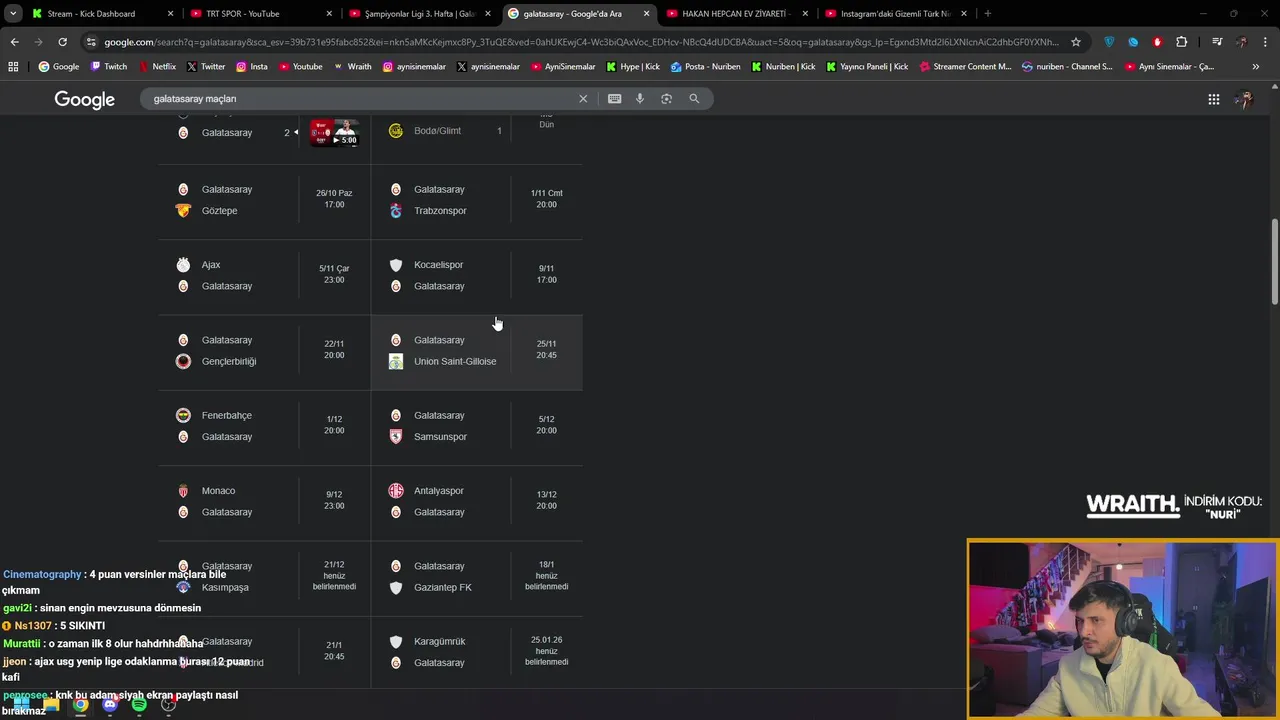
Task: Click the search field 'galatasaray maçları'
Action: pos(360,99)
